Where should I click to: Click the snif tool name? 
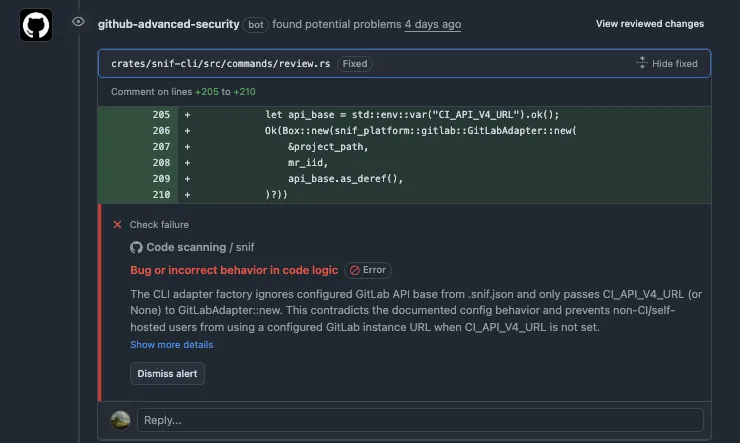(x=245, y=247)
